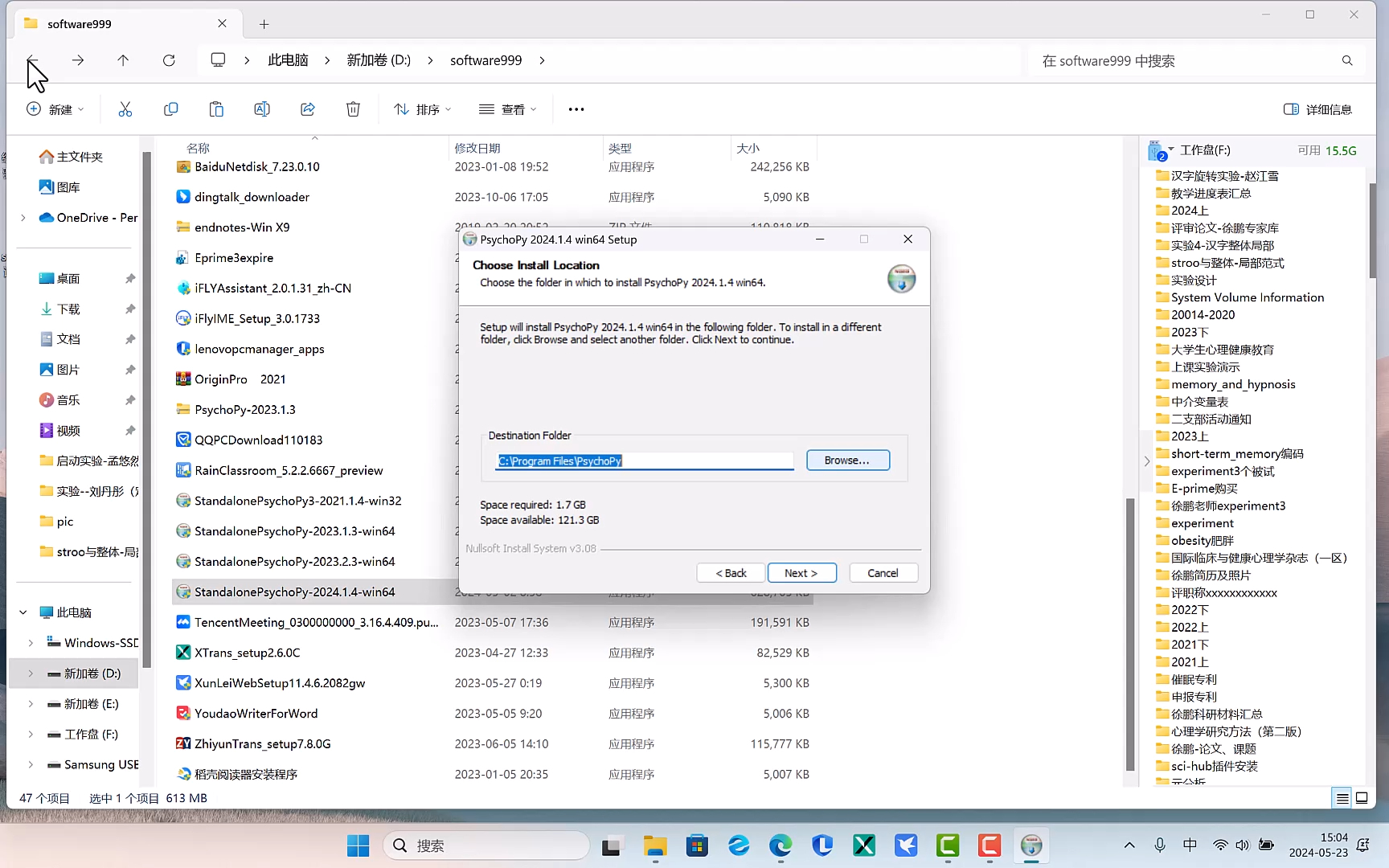The width and height of the screenshot is (1389, 868).
Task: Open the 查看 view dropdown
Action: click(507, 109)
